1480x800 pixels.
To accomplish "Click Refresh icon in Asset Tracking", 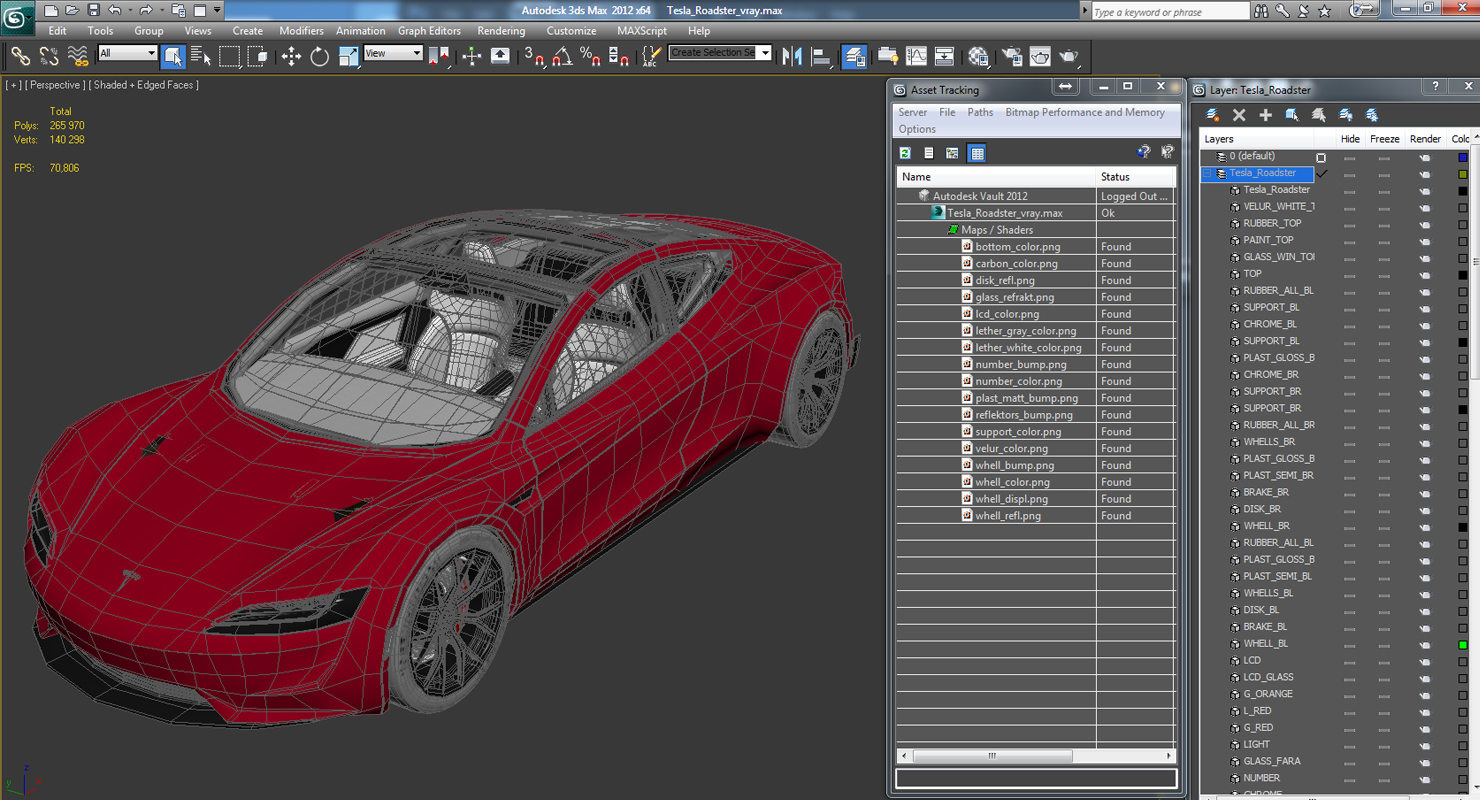I will pyautogui.click(x=905, y=153).
